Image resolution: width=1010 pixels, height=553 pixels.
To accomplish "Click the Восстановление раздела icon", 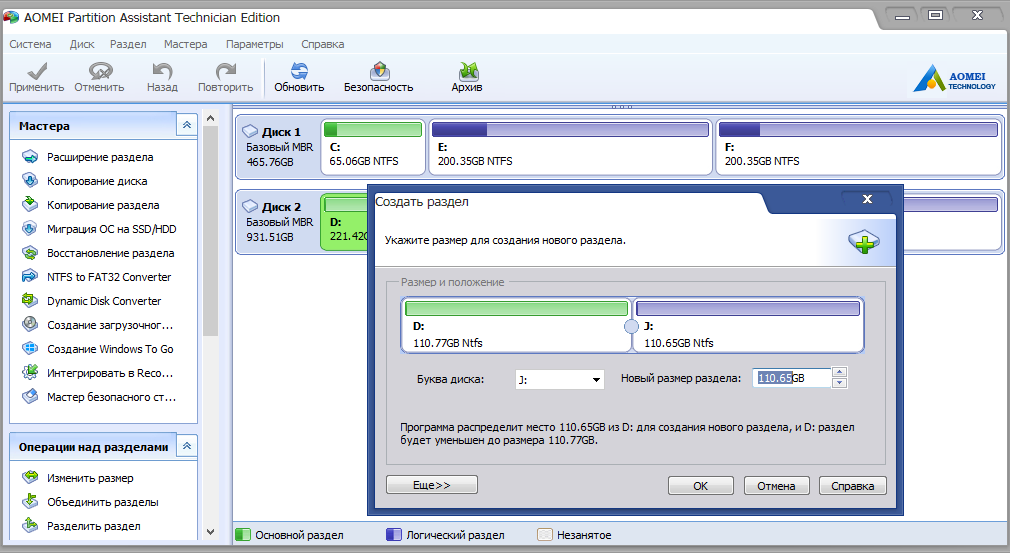I will pyautogui.click(x=30, y=252).
